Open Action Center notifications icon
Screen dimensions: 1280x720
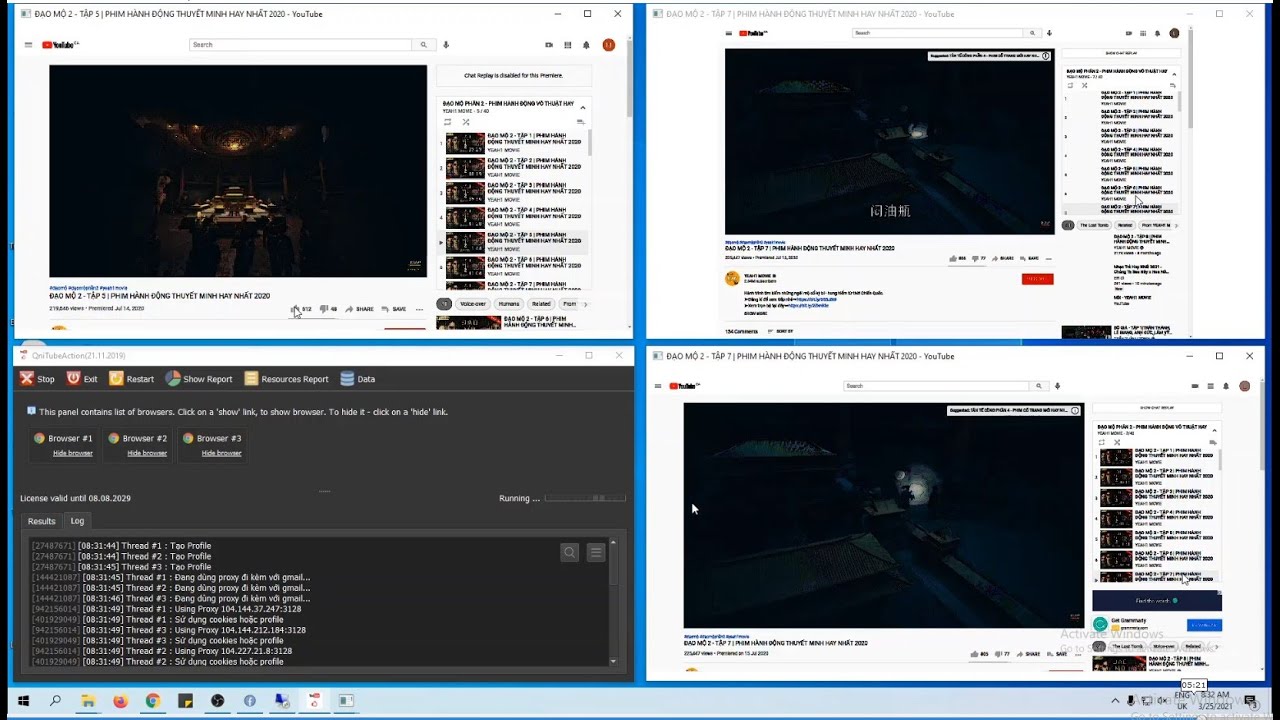click(1250, 701)
